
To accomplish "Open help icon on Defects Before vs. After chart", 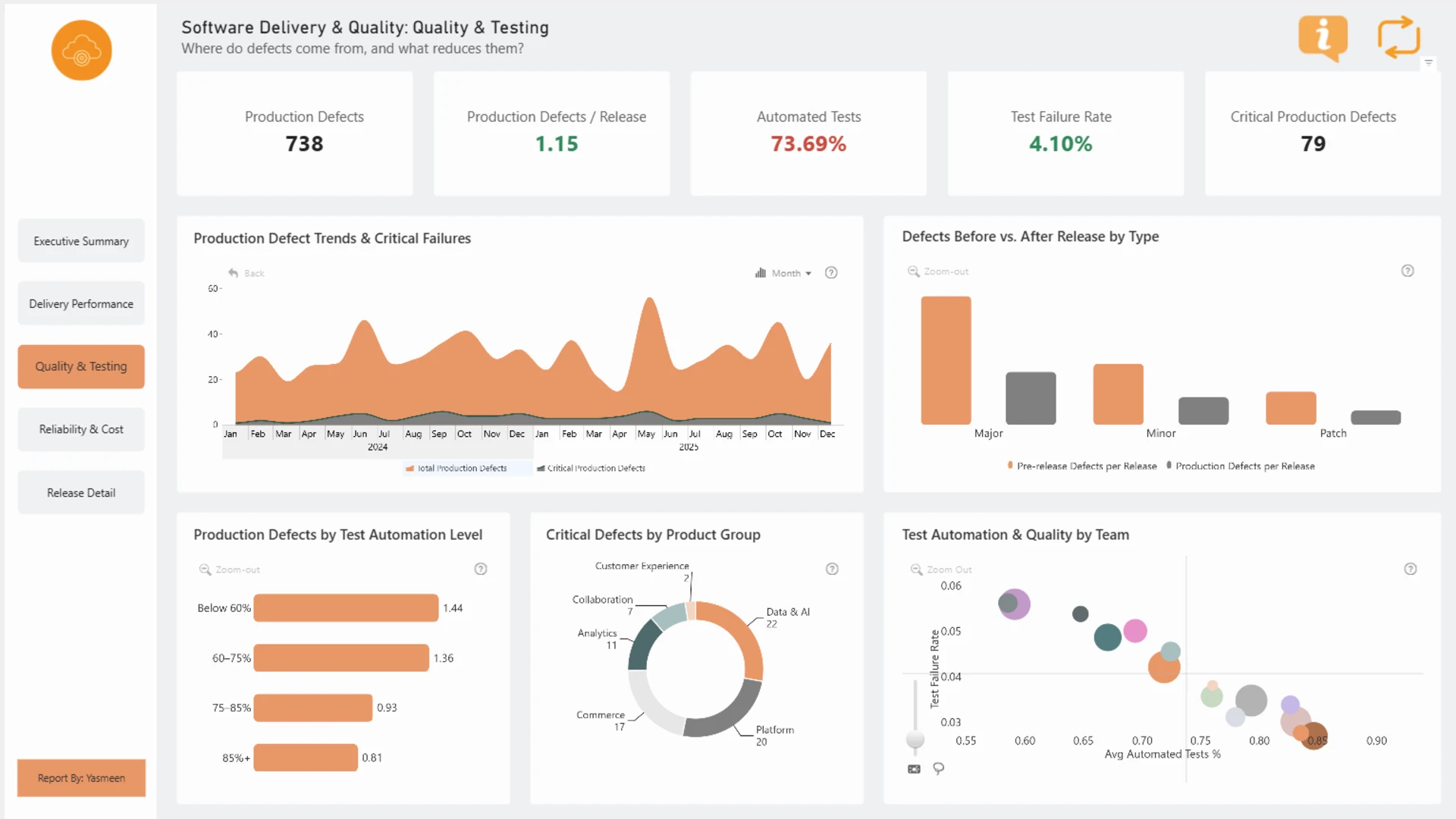I will point(1407,271).
